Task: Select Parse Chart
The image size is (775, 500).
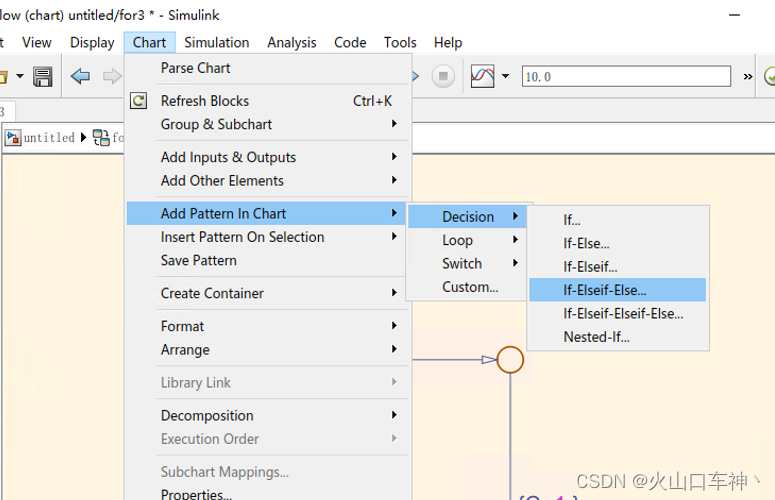Action: (267, 68)
